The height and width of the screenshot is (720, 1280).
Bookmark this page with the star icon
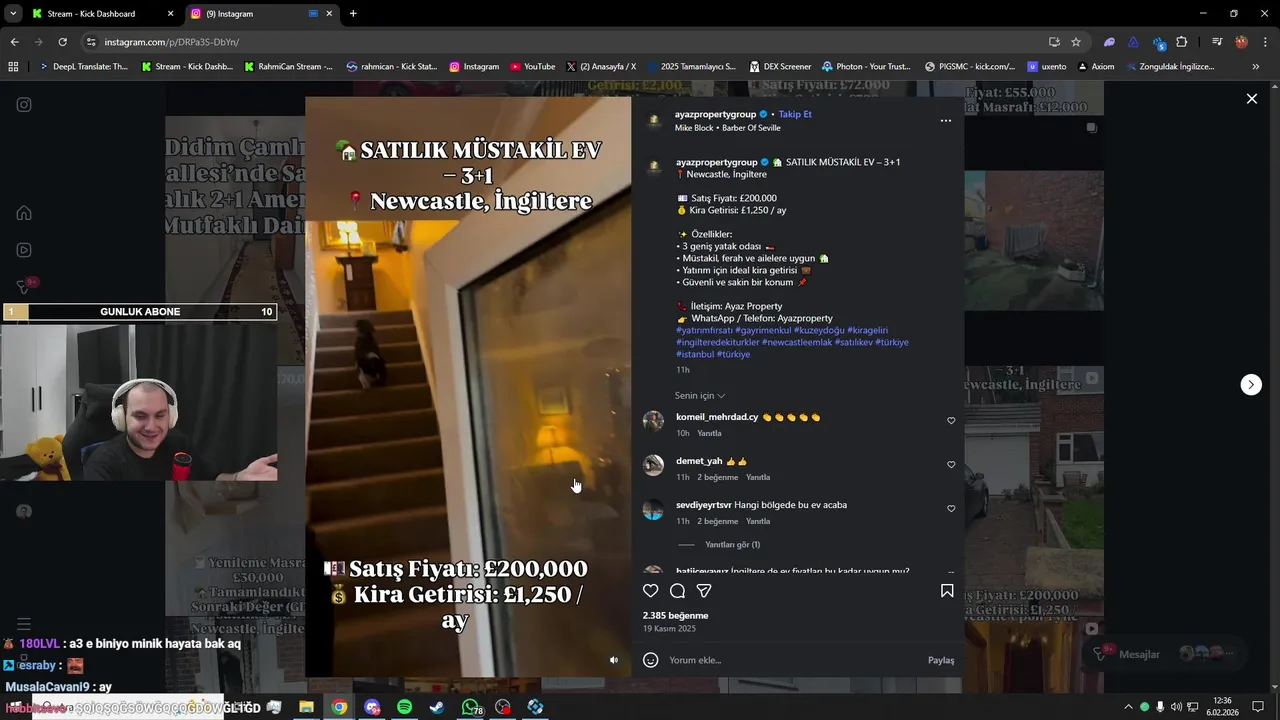pos(1076,42)
